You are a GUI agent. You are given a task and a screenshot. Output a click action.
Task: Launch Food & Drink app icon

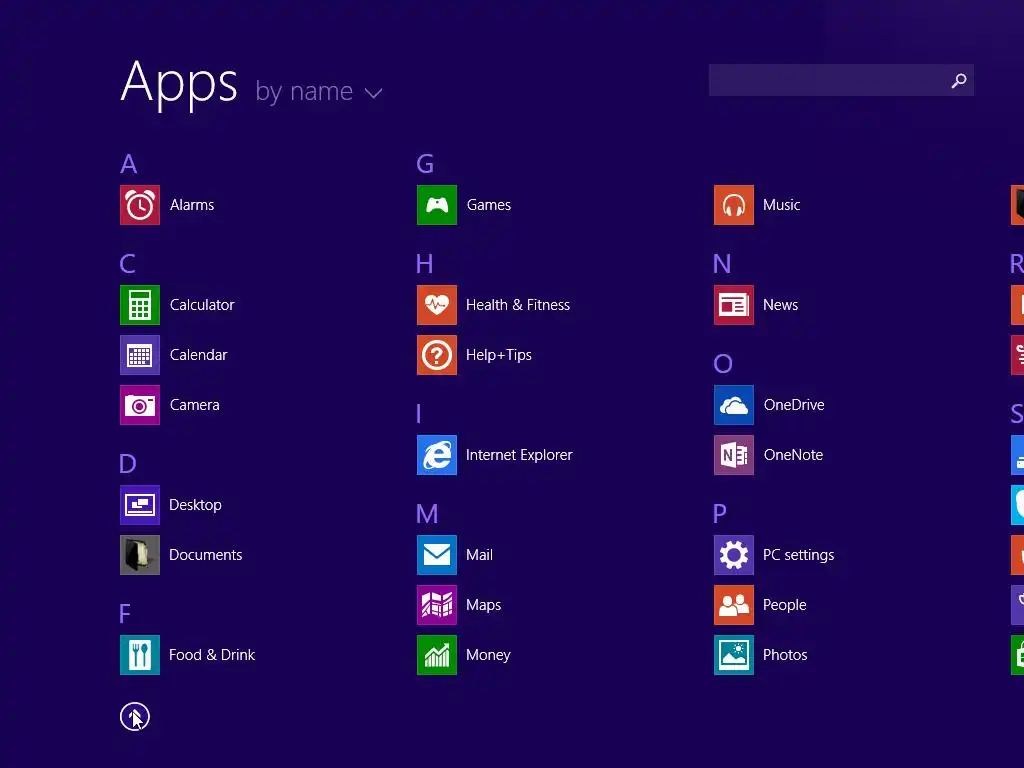[x=140, y=655]
